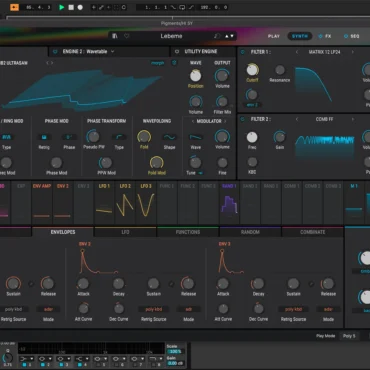Toggle EQ band 1 enable box
The height and width of the screenshot is (370, 370).
tap(24, 365)
